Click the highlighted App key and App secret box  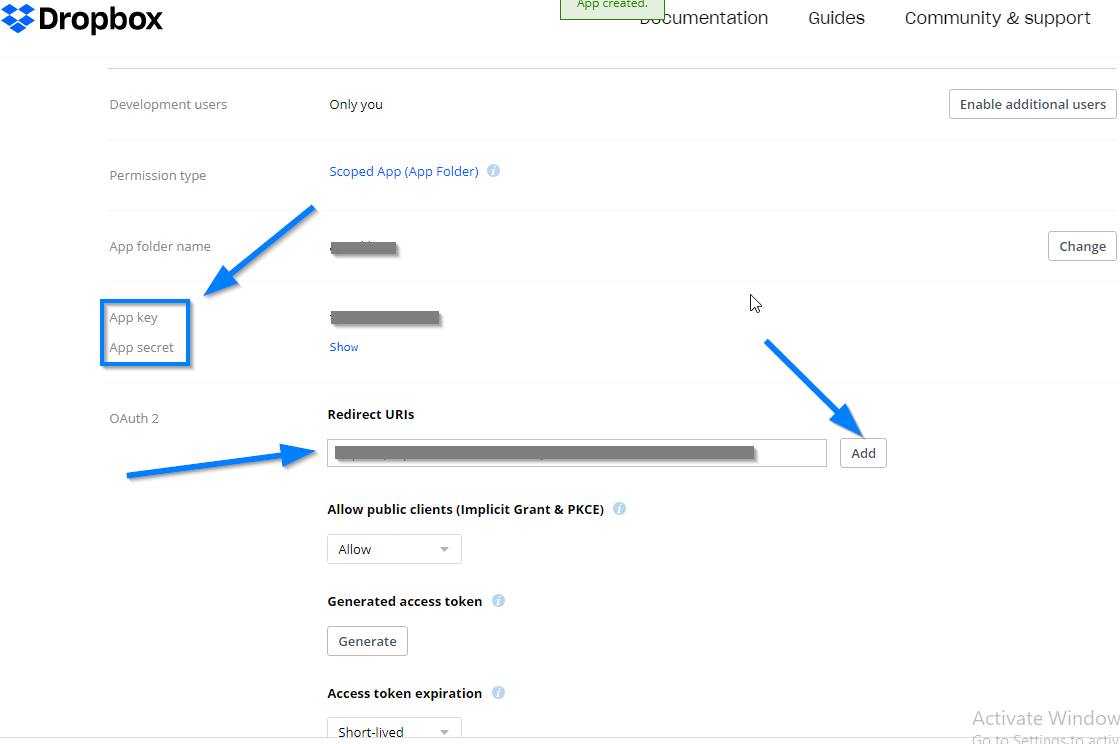144,332
